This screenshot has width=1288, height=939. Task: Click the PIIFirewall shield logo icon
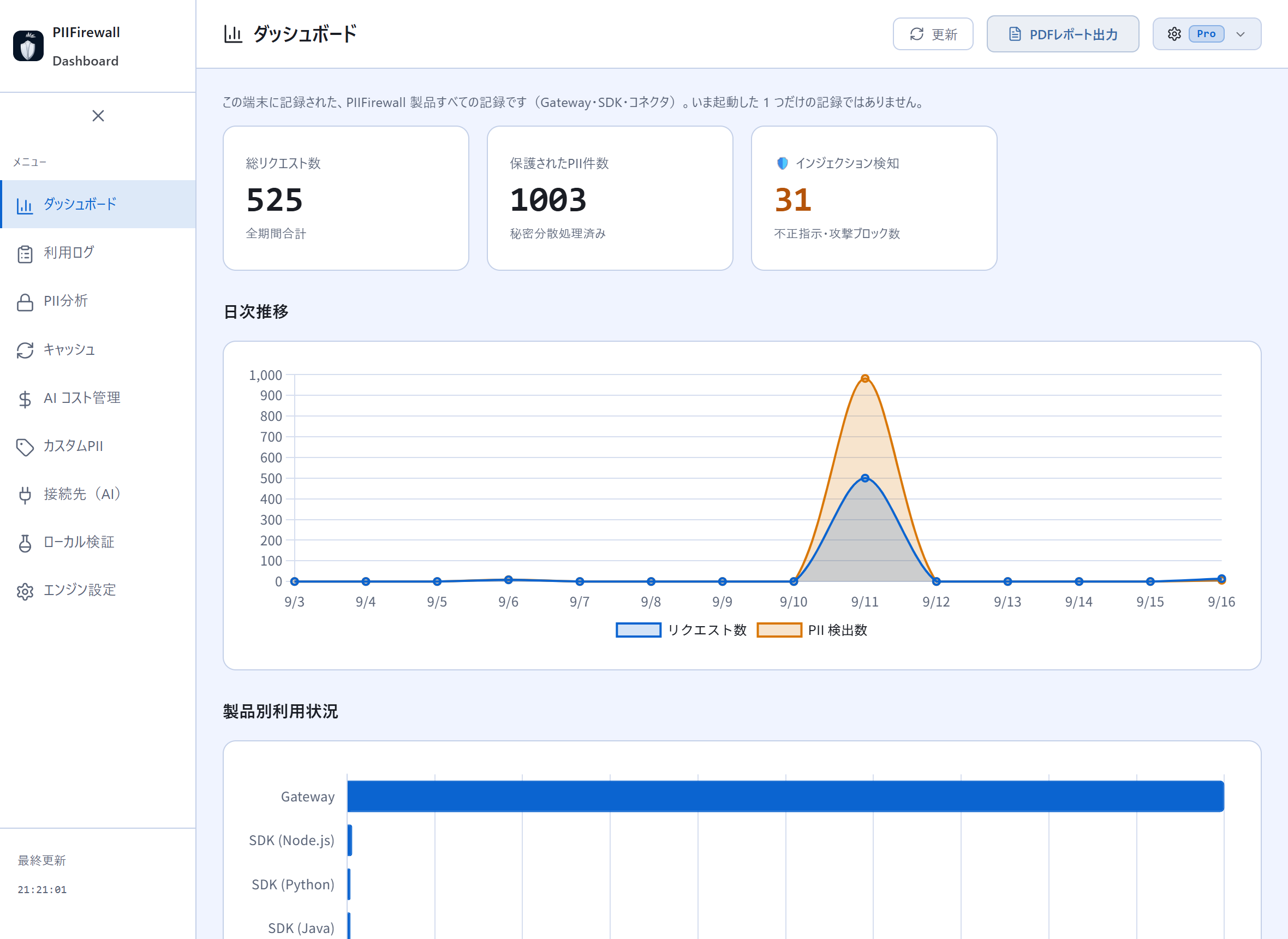[x=28, y=46]
